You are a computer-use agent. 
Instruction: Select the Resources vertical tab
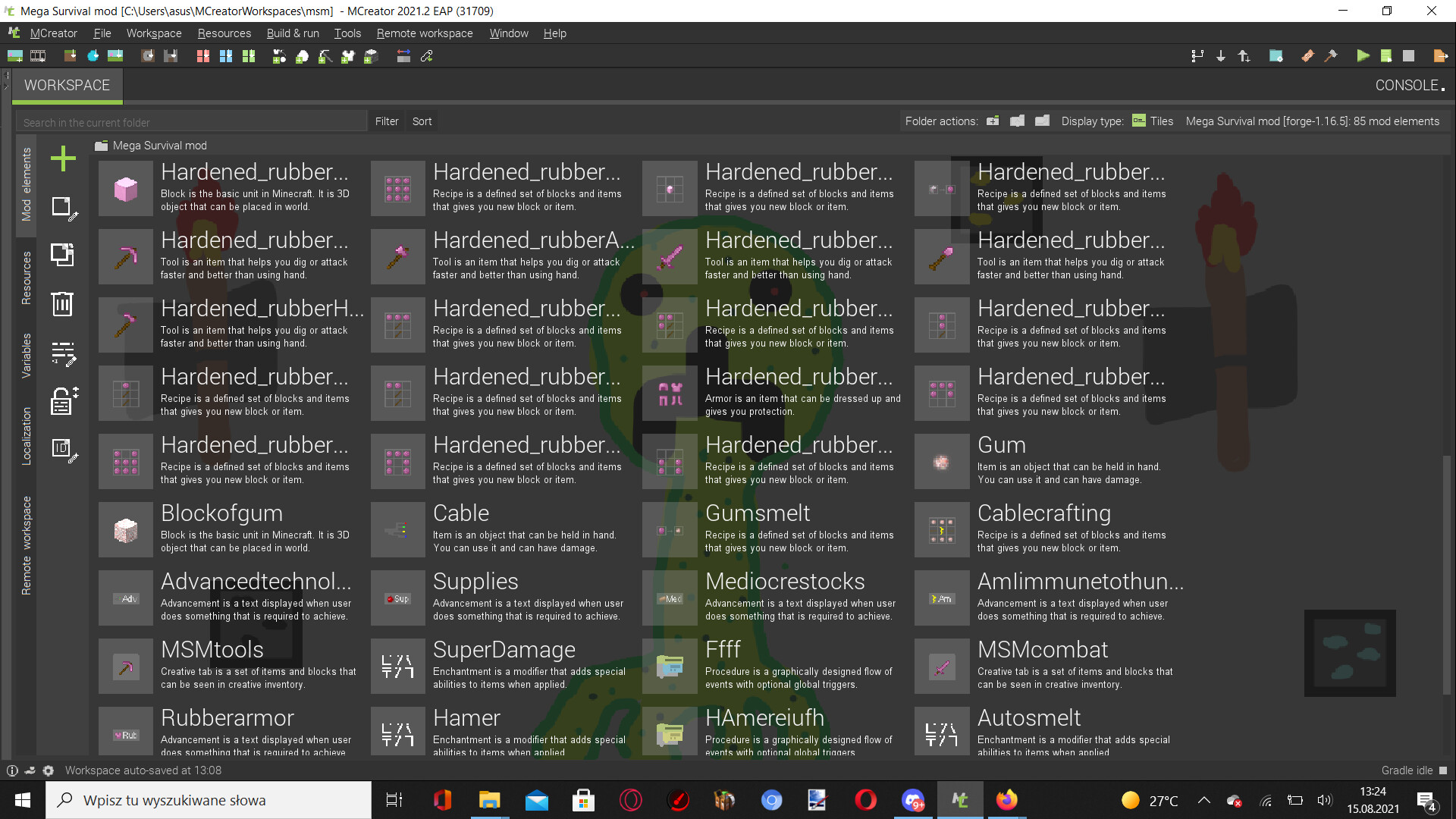click(27, 278)
